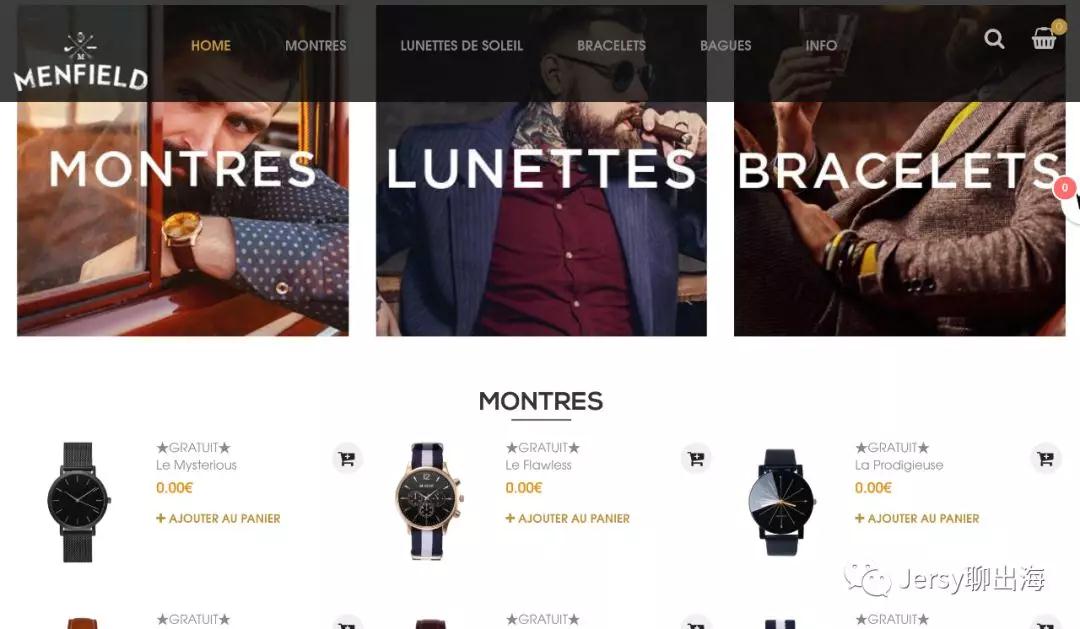This screenshot has height=629, width=1080.
Task: Open the Montres menu item
Action: click(315, 45)
